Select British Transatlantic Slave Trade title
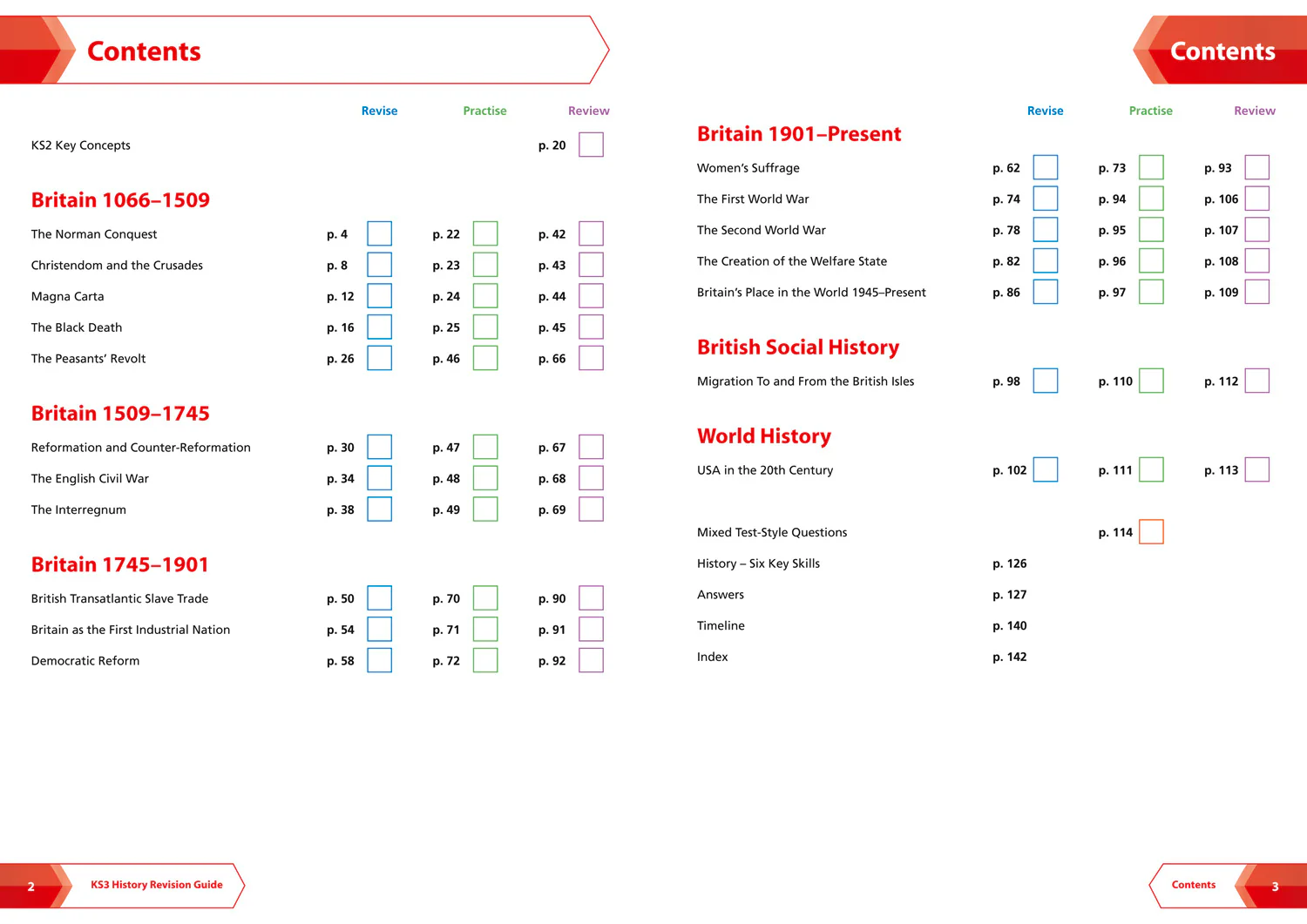The image size is (1307, 924). point(119,598)
